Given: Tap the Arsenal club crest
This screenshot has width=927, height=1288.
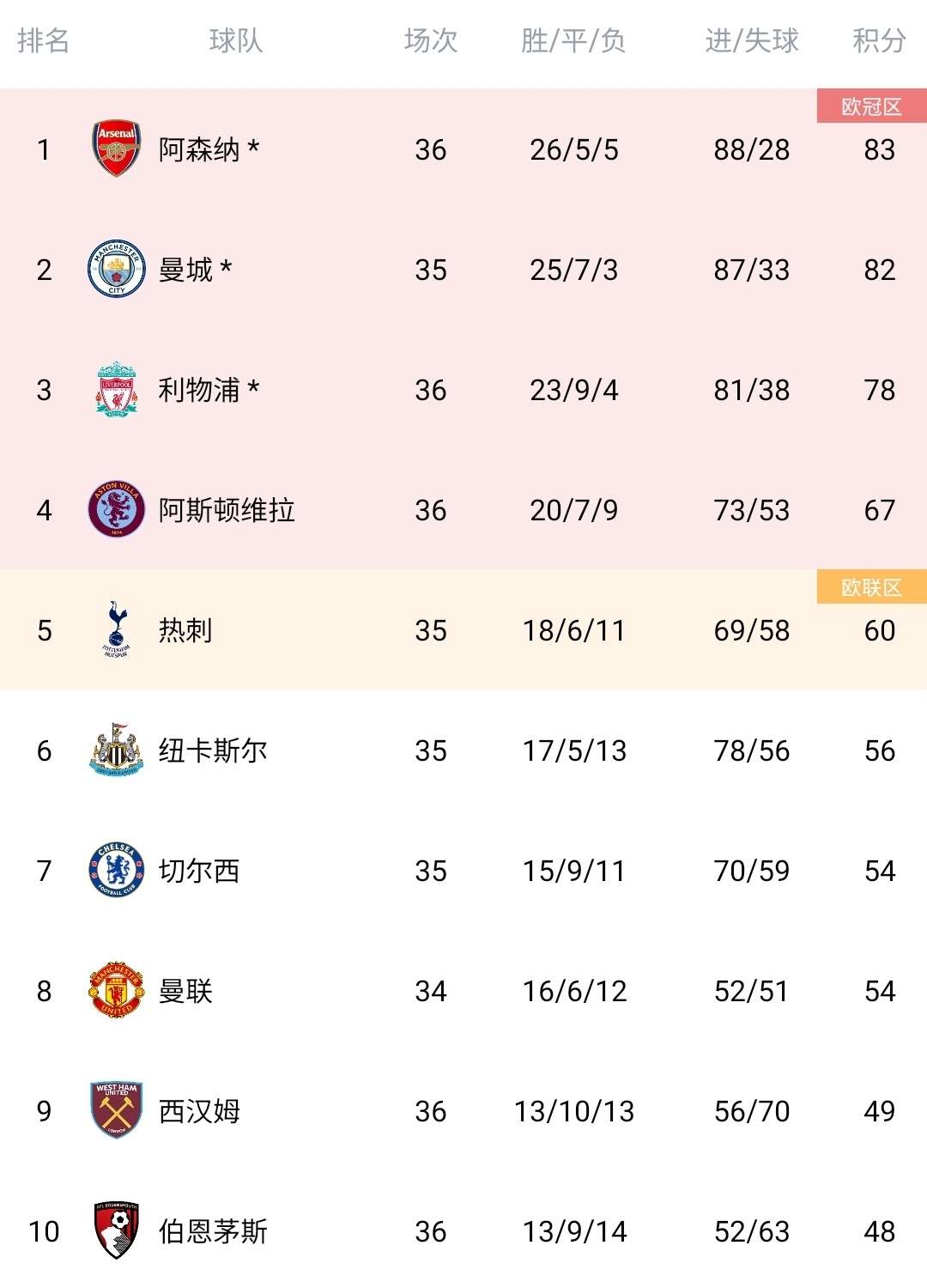Looking at the screenshot, I should 116,149.
